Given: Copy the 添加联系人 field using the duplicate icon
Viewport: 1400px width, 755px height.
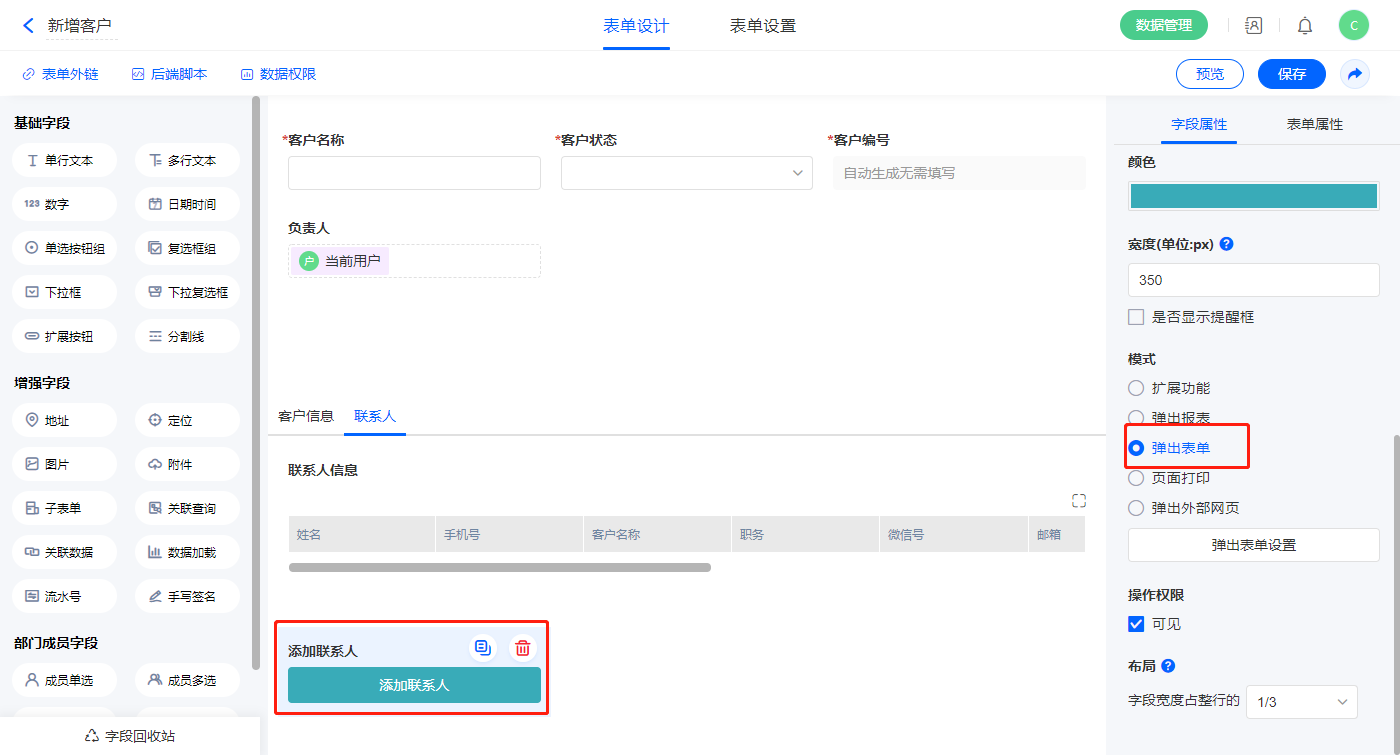Looking at the screenshot, I should pyautogui.click(x=483, y=648).
